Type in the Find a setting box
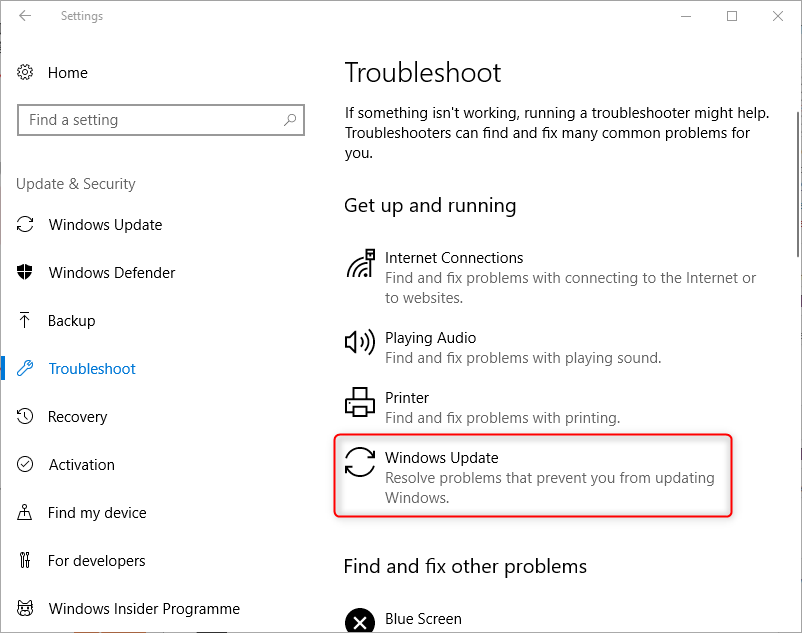Viewport: 802px width, 633px height. point(150,120)
